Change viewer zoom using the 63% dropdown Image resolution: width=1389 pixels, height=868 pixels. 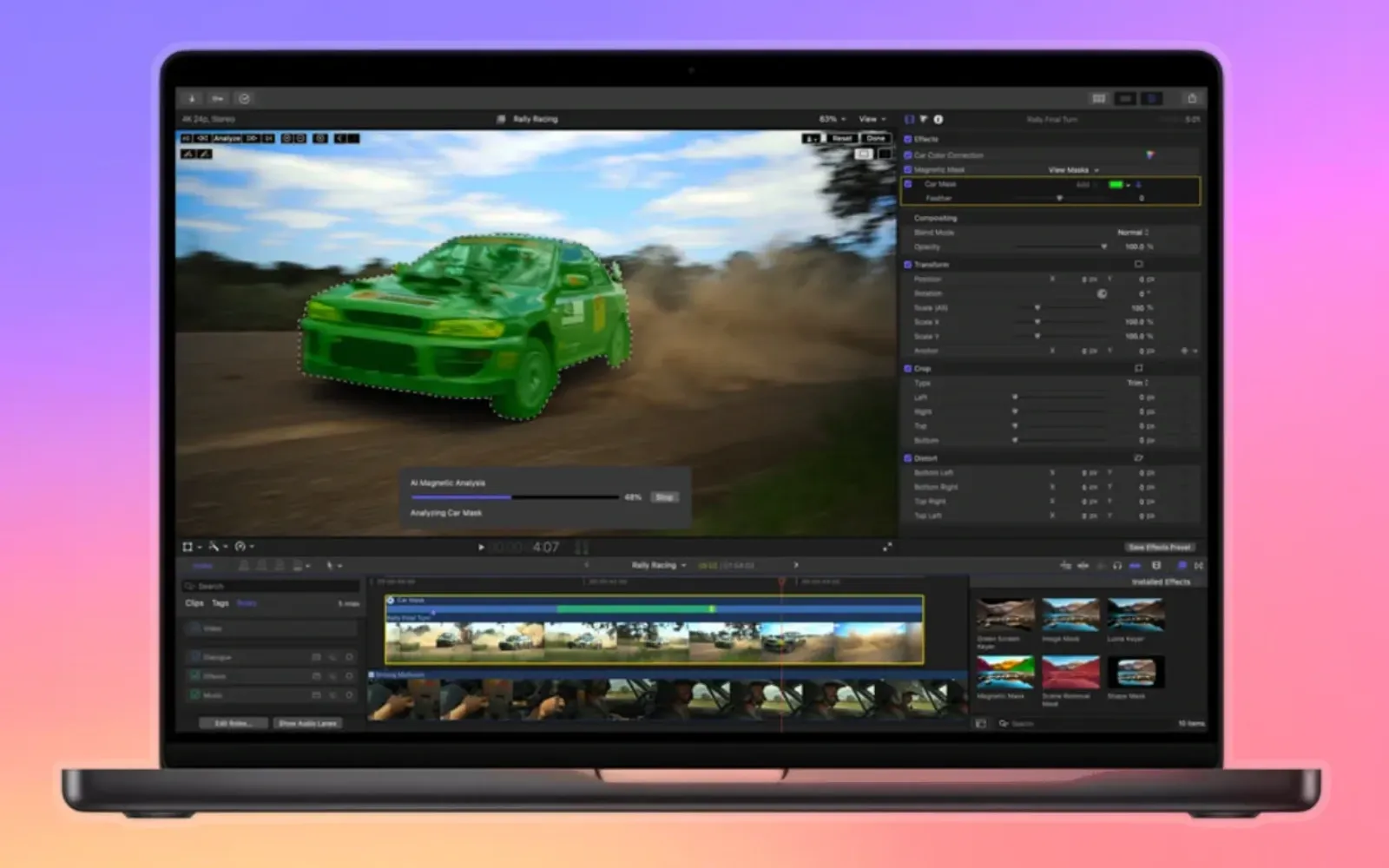tap(829, 119)
